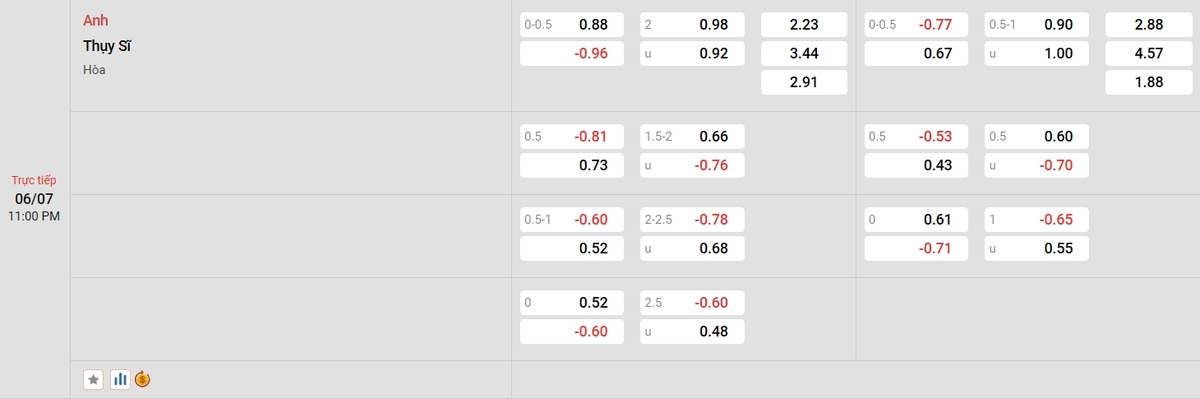Choose 1X2 odds 2.23 for Anh
The image size is (1200, 399).
[x=804, y=24]
